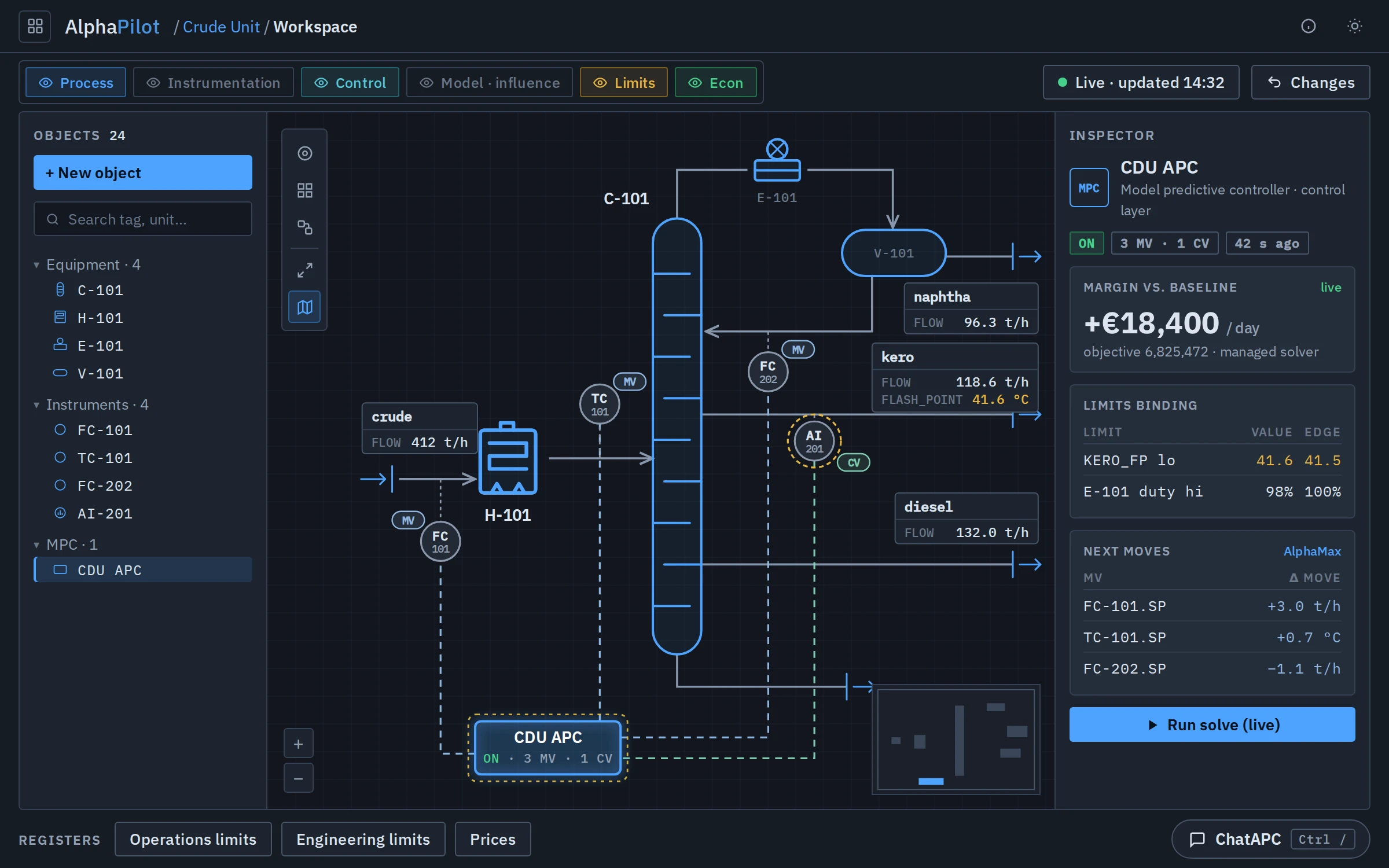Zoom in with the plus button

point(299,744)
